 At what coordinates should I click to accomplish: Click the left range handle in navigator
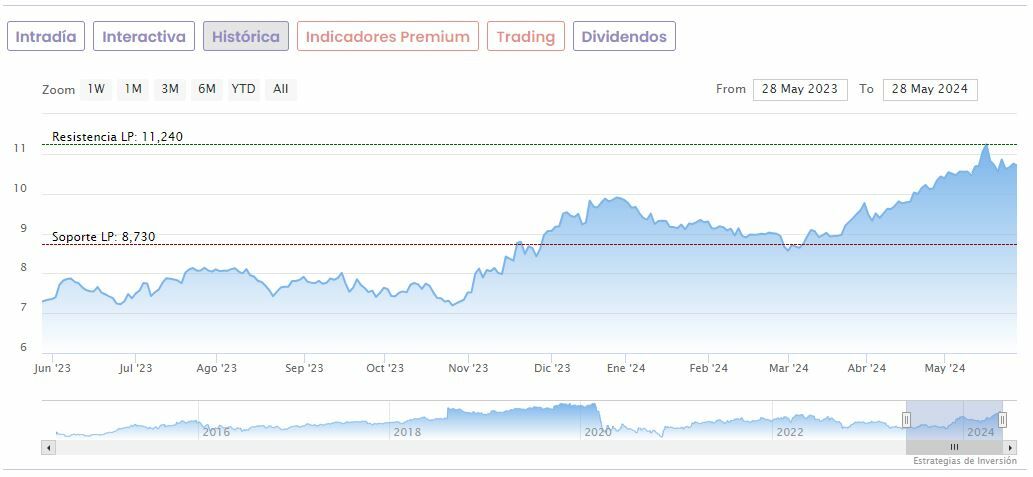click(x=907, y=420)
